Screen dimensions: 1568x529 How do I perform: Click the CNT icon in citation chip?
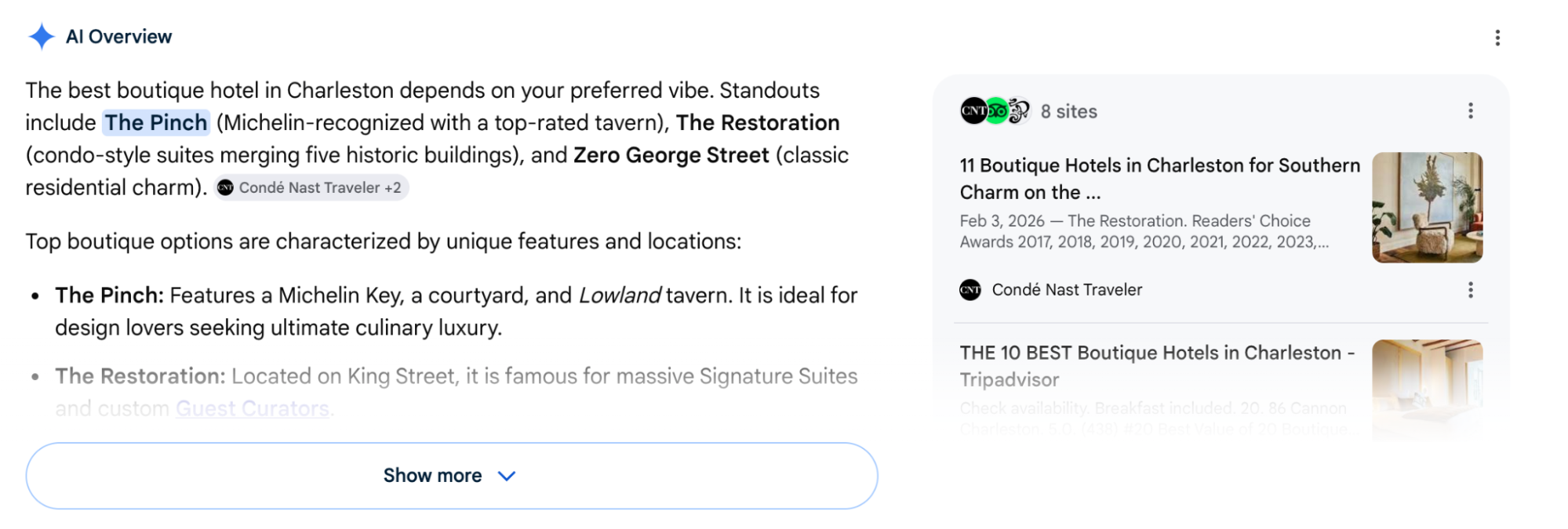pos(226,187)
